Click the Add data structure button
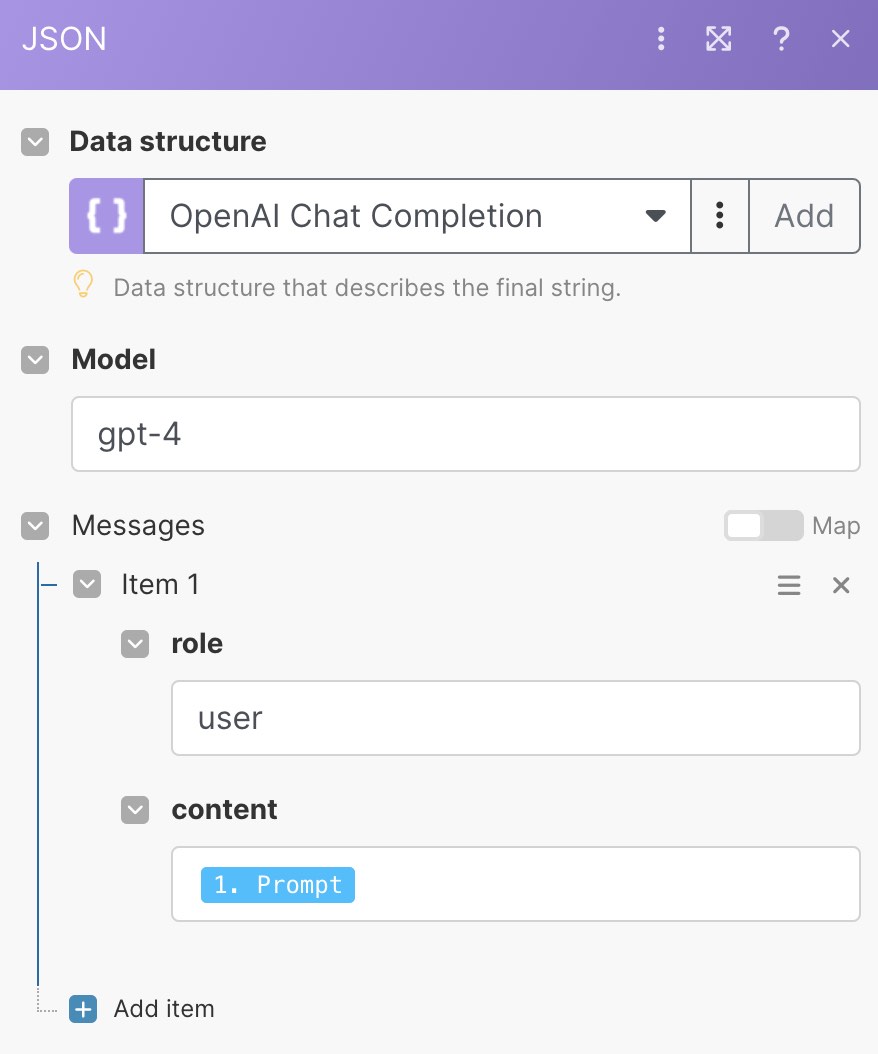 (804, 216)
